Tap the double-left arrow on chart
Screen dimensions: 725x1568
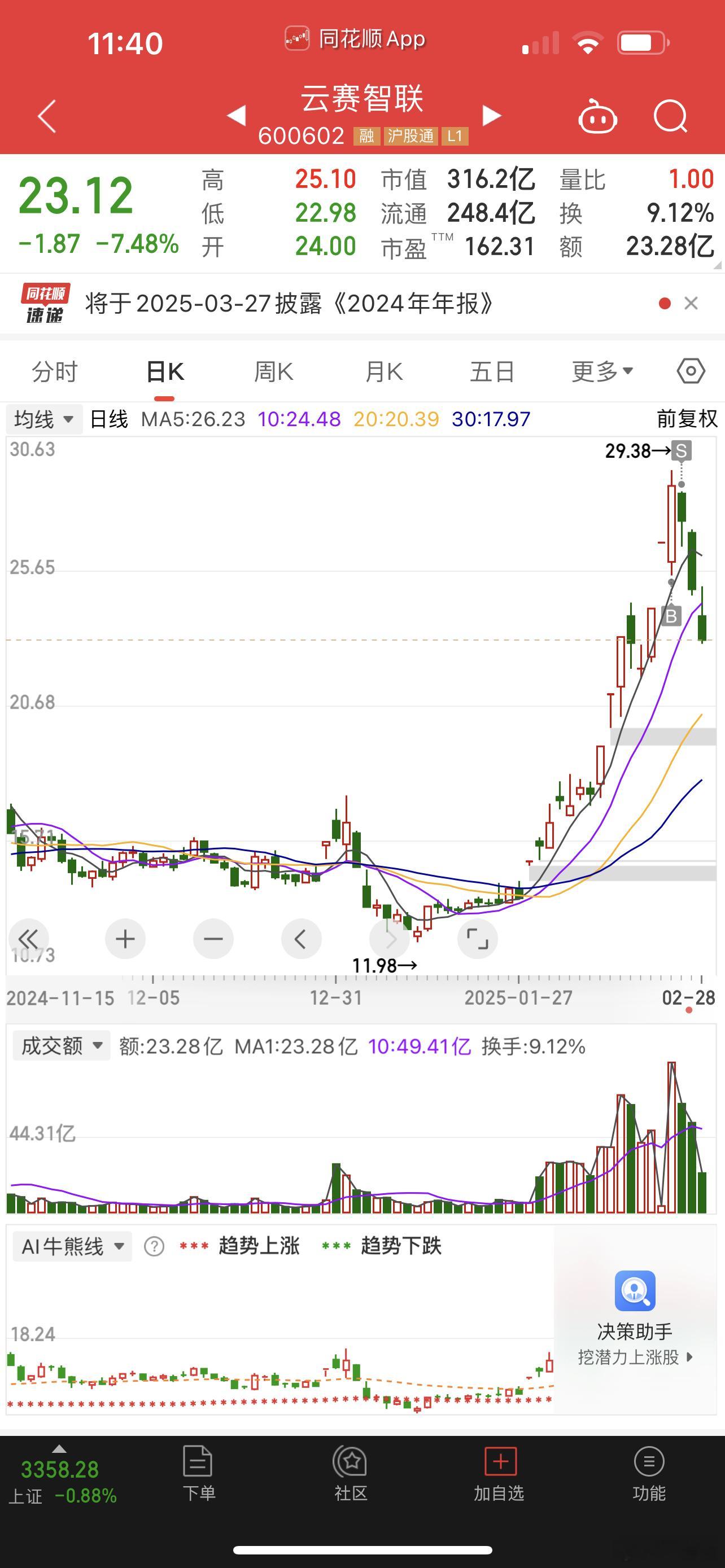click(29, 939)
